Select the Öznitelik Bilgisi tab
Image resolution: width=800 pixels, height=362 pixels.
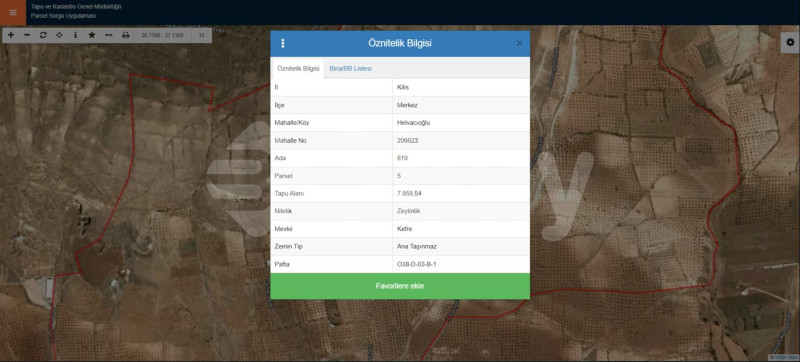point(298,68)
